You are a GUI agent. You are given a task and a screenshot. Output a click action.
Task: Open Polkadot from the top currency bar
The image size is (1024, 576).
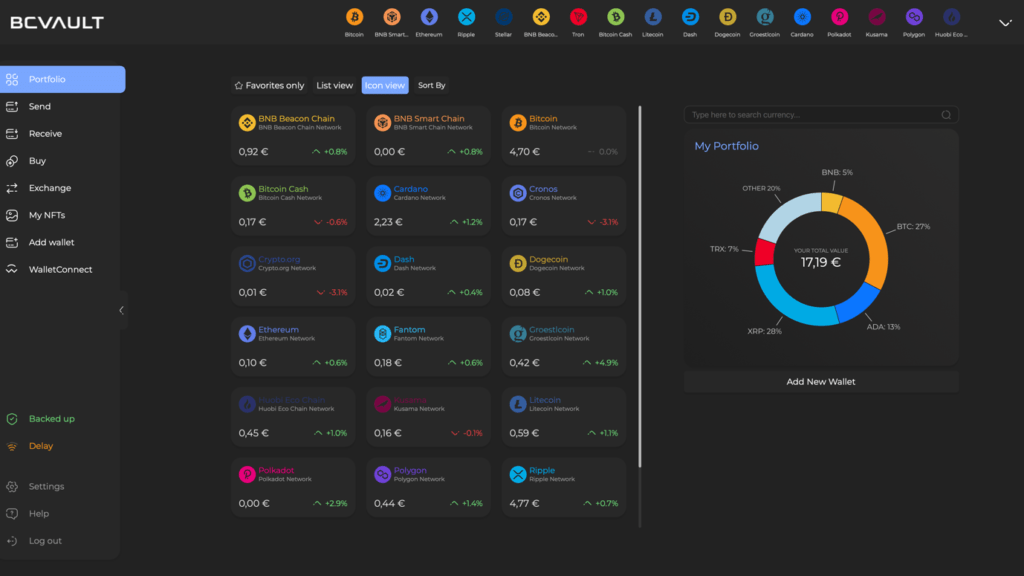coord(838,17)
